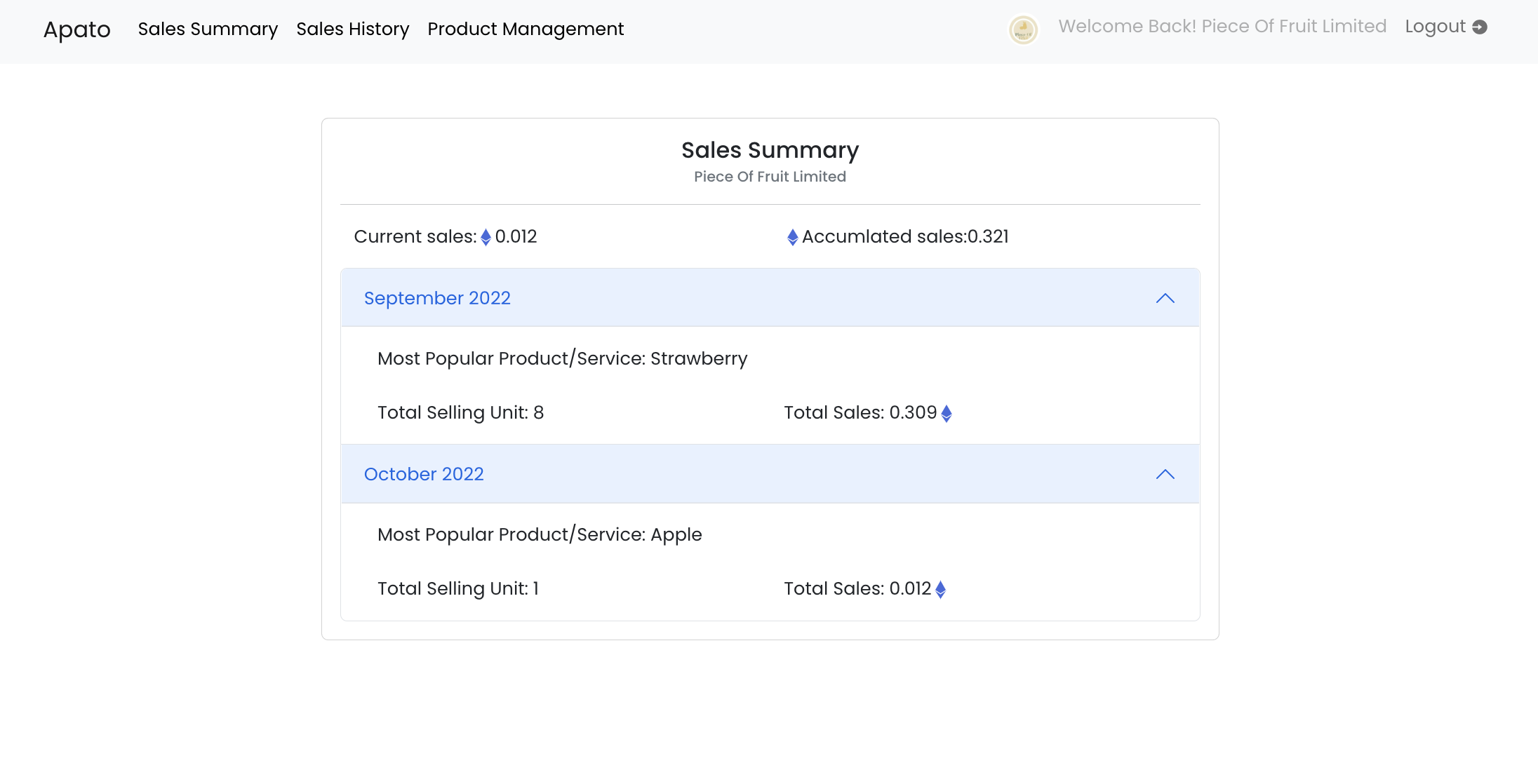This screenshot has width=1538, height=784.
Task: Select the Sales Summary nav item
Action: 208,29
